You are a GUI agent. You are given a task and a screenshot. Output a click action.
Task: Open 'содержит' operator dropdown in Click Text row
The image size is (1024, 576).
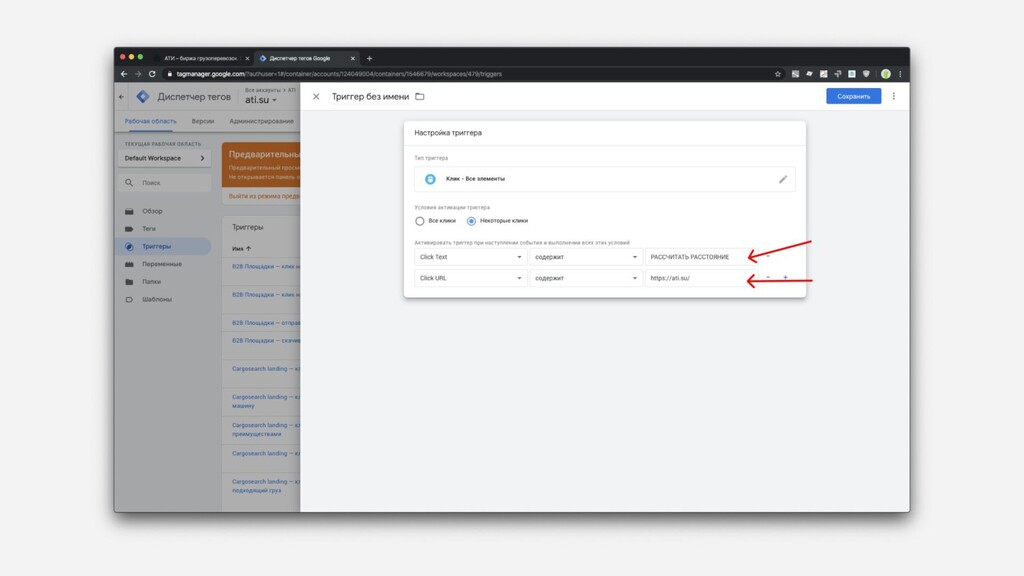(586, 257)
